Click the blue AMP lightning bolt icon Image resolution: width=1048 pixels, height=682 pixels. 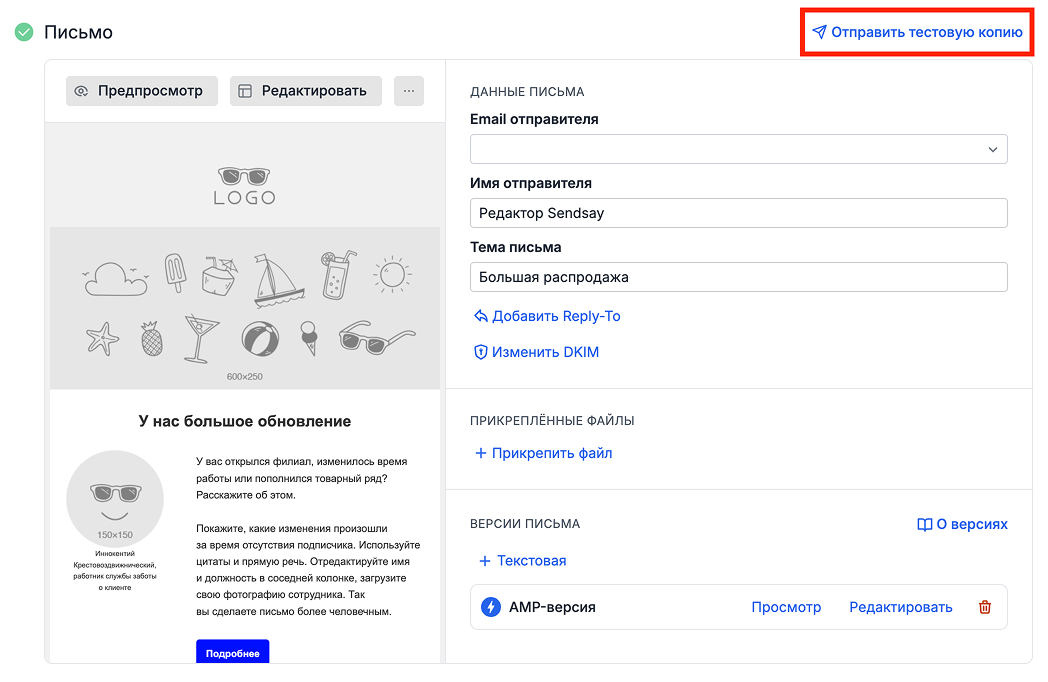point(491,607)
